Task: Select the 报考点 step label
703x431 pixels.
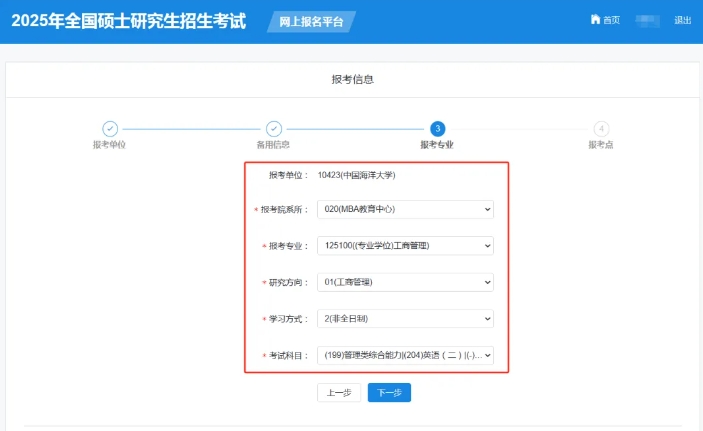Action: click(601, 145)
